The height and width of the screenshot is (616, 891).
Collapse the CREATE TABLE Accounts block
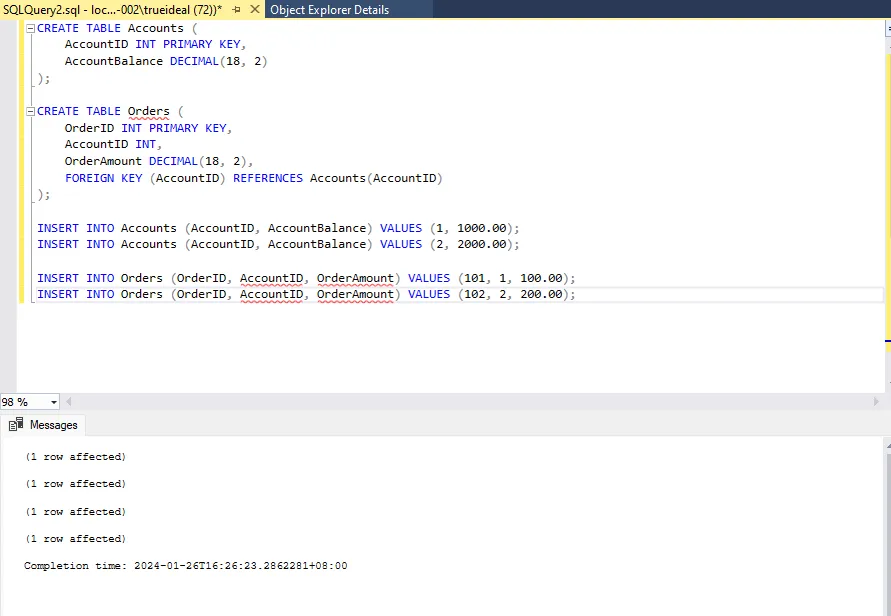coord(30,28)
